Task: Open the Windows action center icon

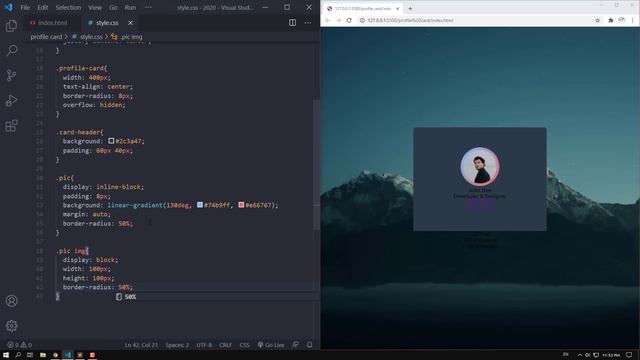Action: point(629,355)
